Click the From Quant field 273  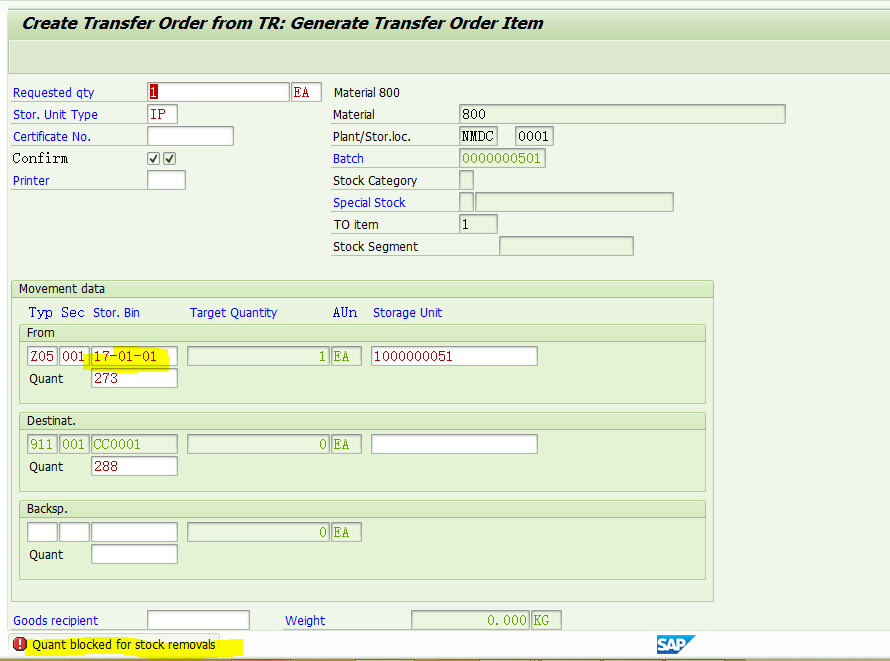134,378
